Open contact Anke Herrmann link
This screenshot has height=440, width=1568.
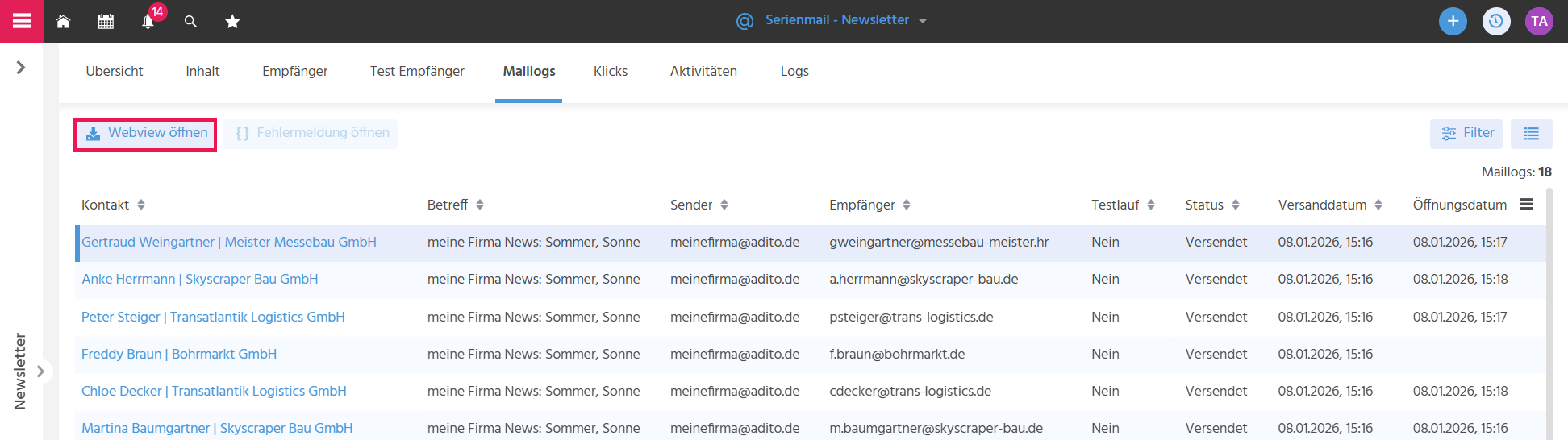[x=200, y=279]
